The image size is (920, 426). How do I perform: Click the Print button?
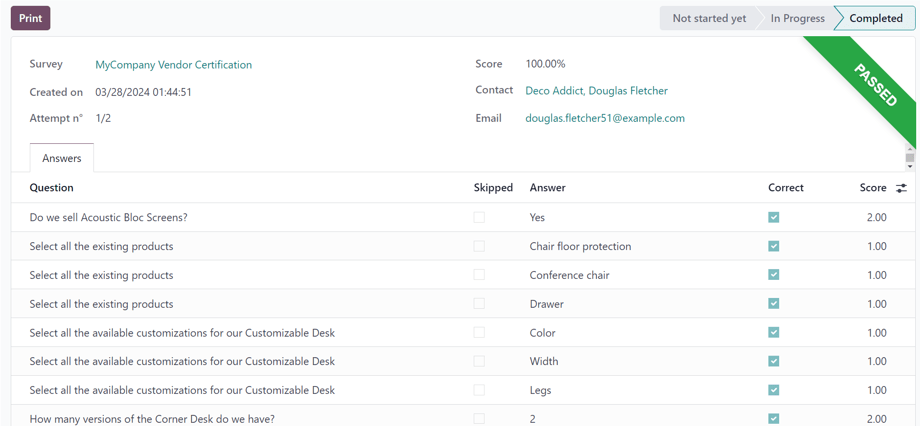pos(30,18)
